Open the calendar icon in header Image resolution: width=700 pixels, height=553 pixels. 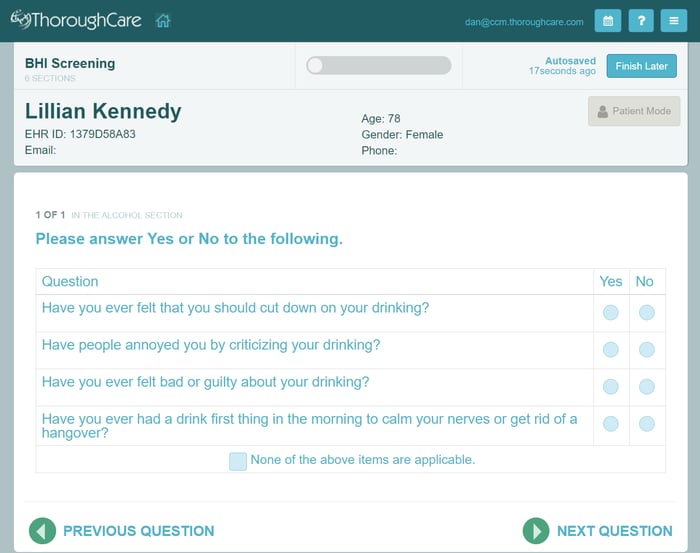(607, 21)
